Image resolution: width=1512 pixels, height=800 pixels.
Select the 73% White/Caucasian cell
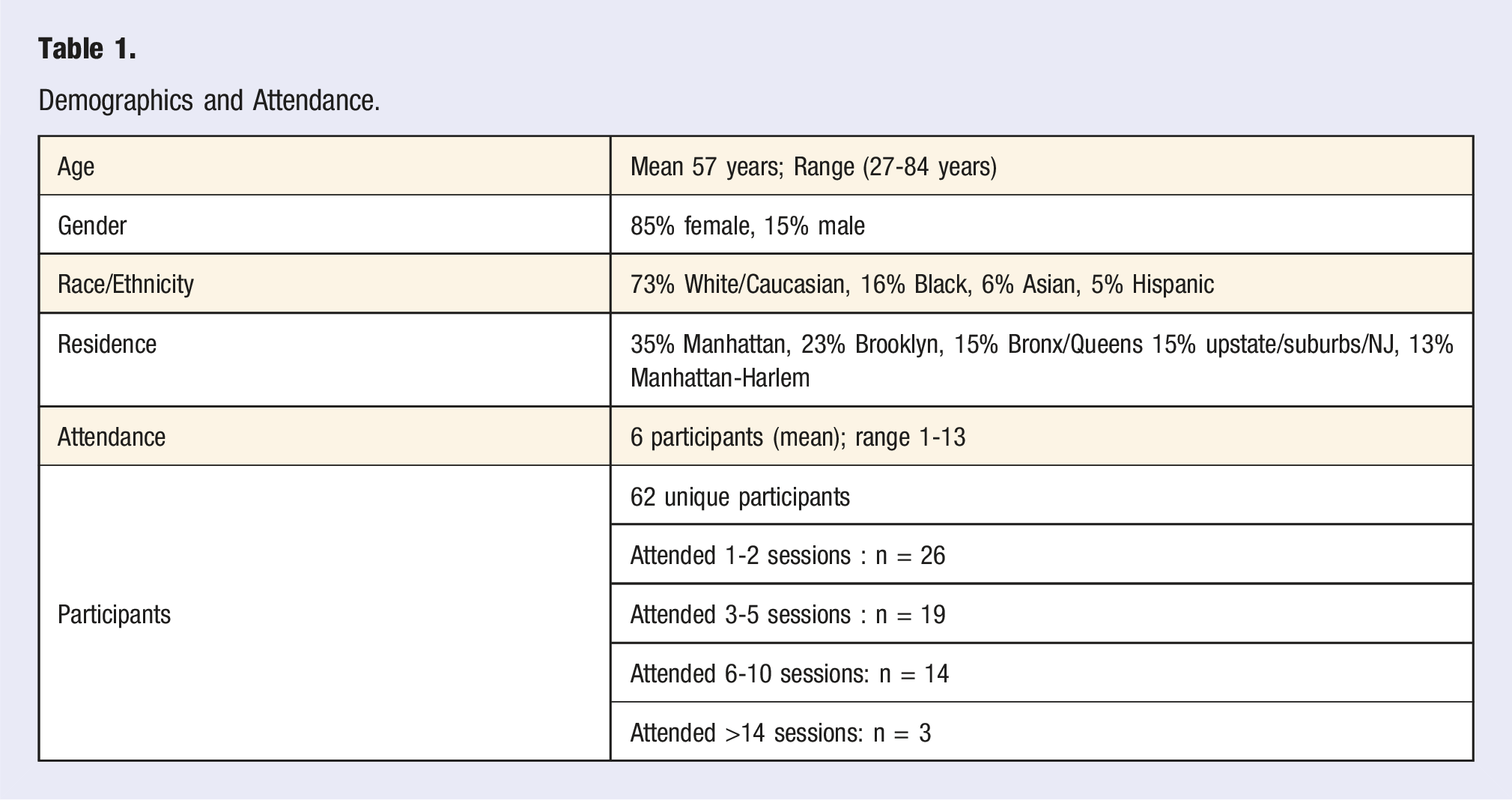1042,284
